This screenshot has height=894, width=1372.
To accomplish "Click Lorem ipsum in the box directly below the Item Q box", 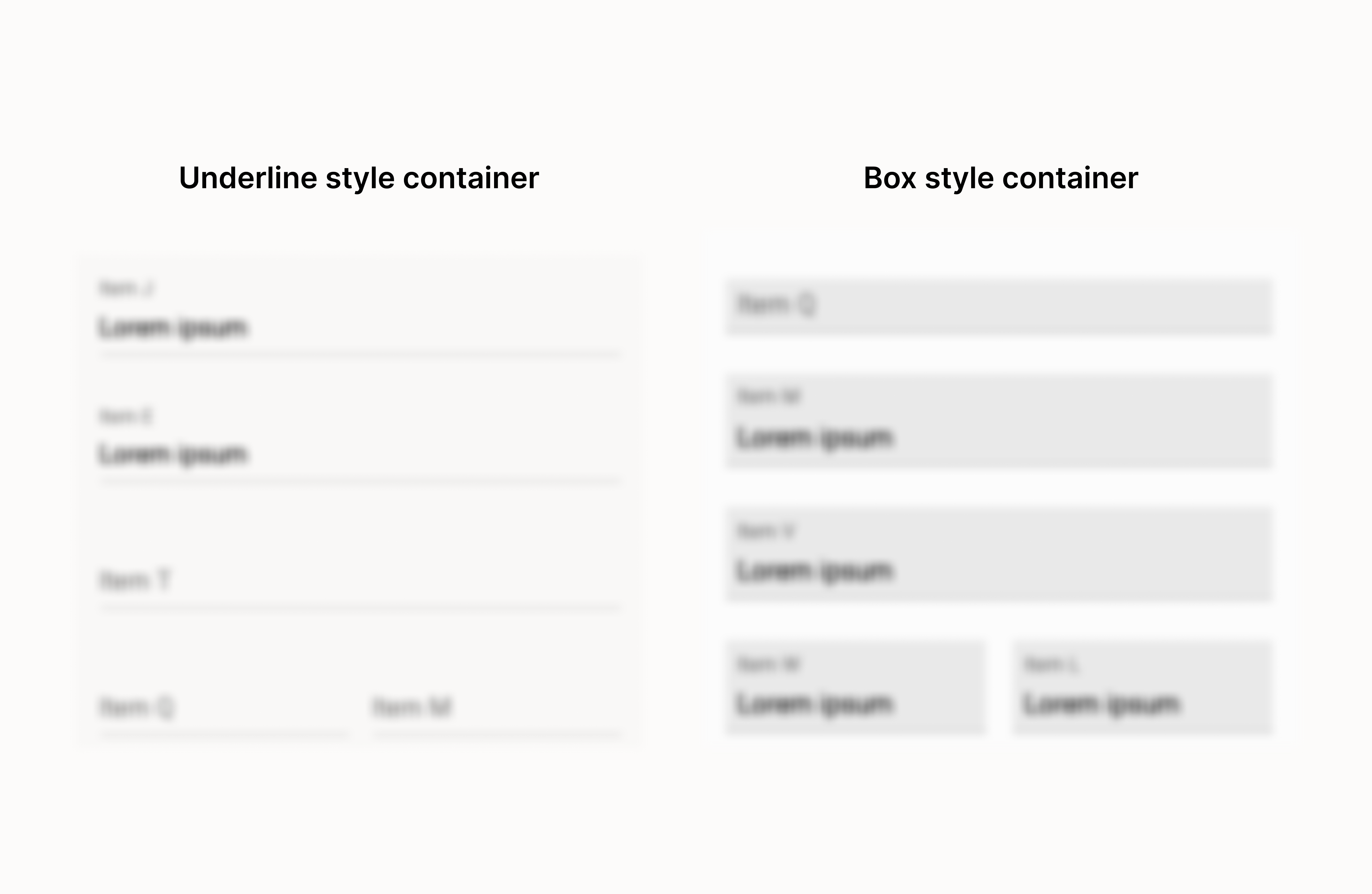I will pos(814,437).
